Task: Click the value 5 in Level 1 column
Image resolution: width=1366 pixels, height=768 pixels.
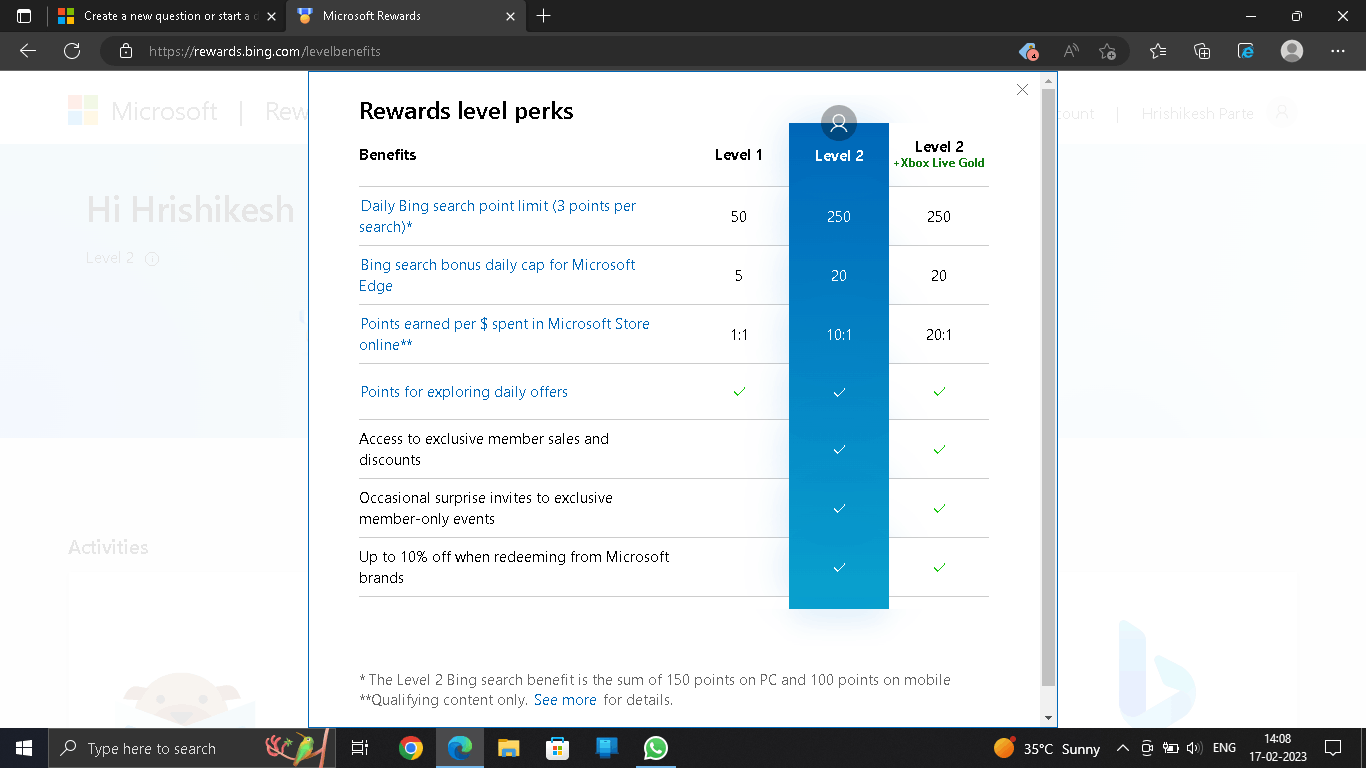Action: coord(739,275)
